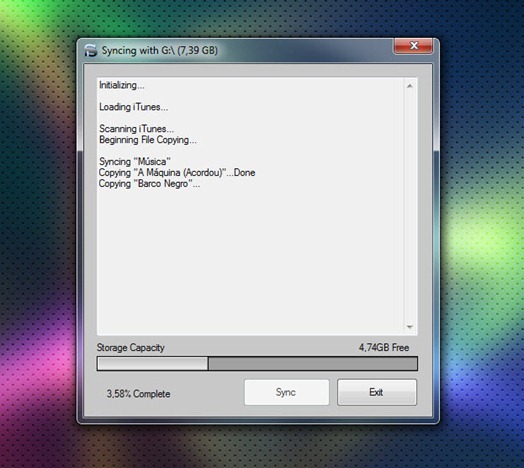
Task: Close the Syncing with G:\ window
Action: tap(414, 46)
